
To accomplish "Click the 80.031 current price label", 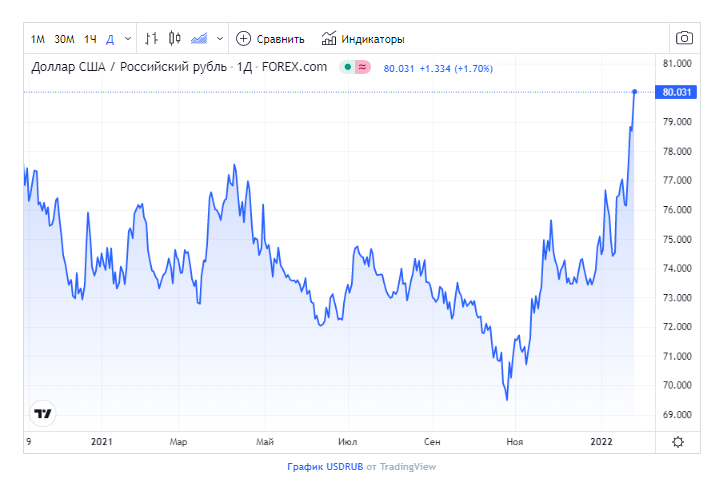I will [x=676, y=92].
